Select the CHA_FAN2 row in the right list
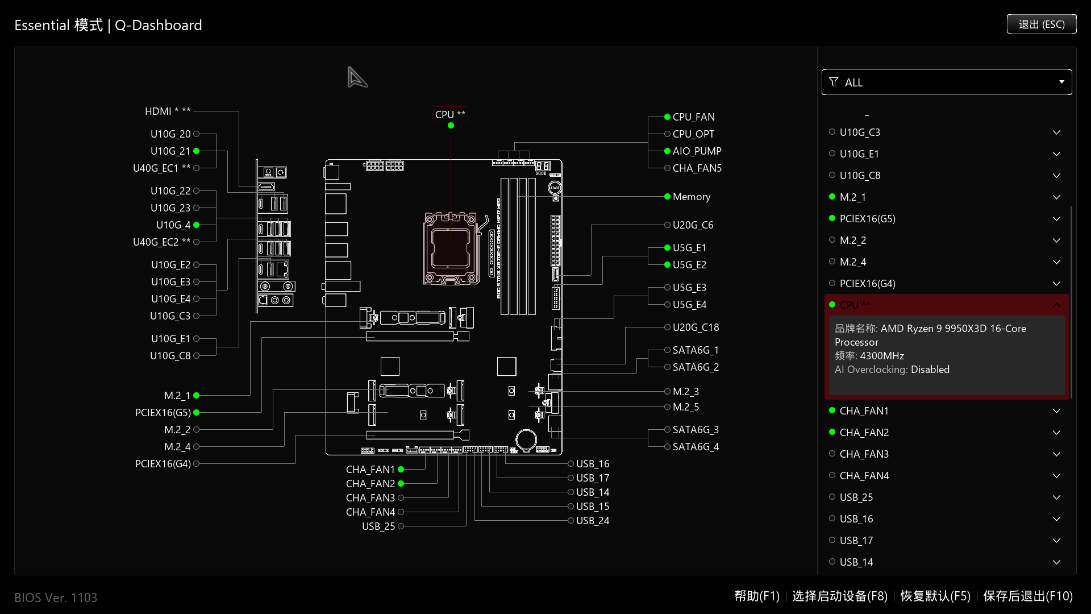Screen dimensions: 1091x614 click(946, 432)
